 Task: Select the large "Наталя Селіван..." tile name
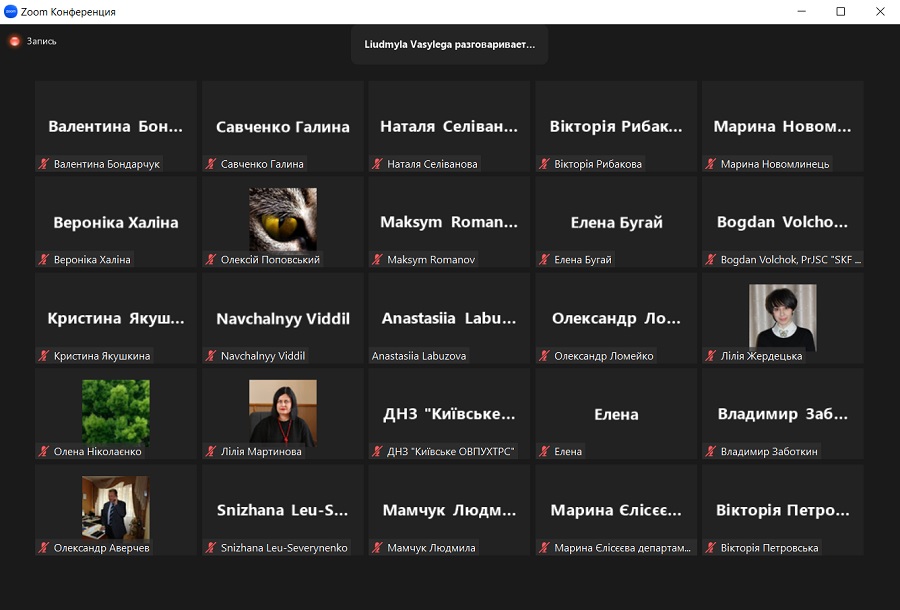tap(449, 126)
